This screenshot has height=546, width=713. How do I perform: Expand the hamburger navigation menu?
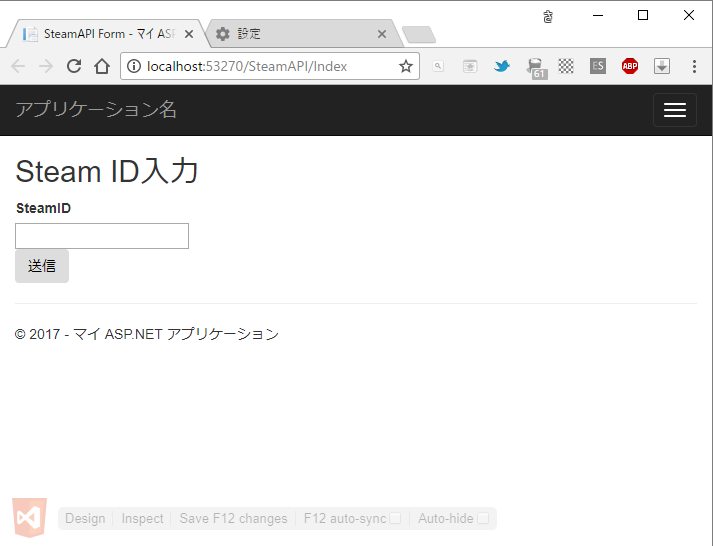tap(675, 110)
